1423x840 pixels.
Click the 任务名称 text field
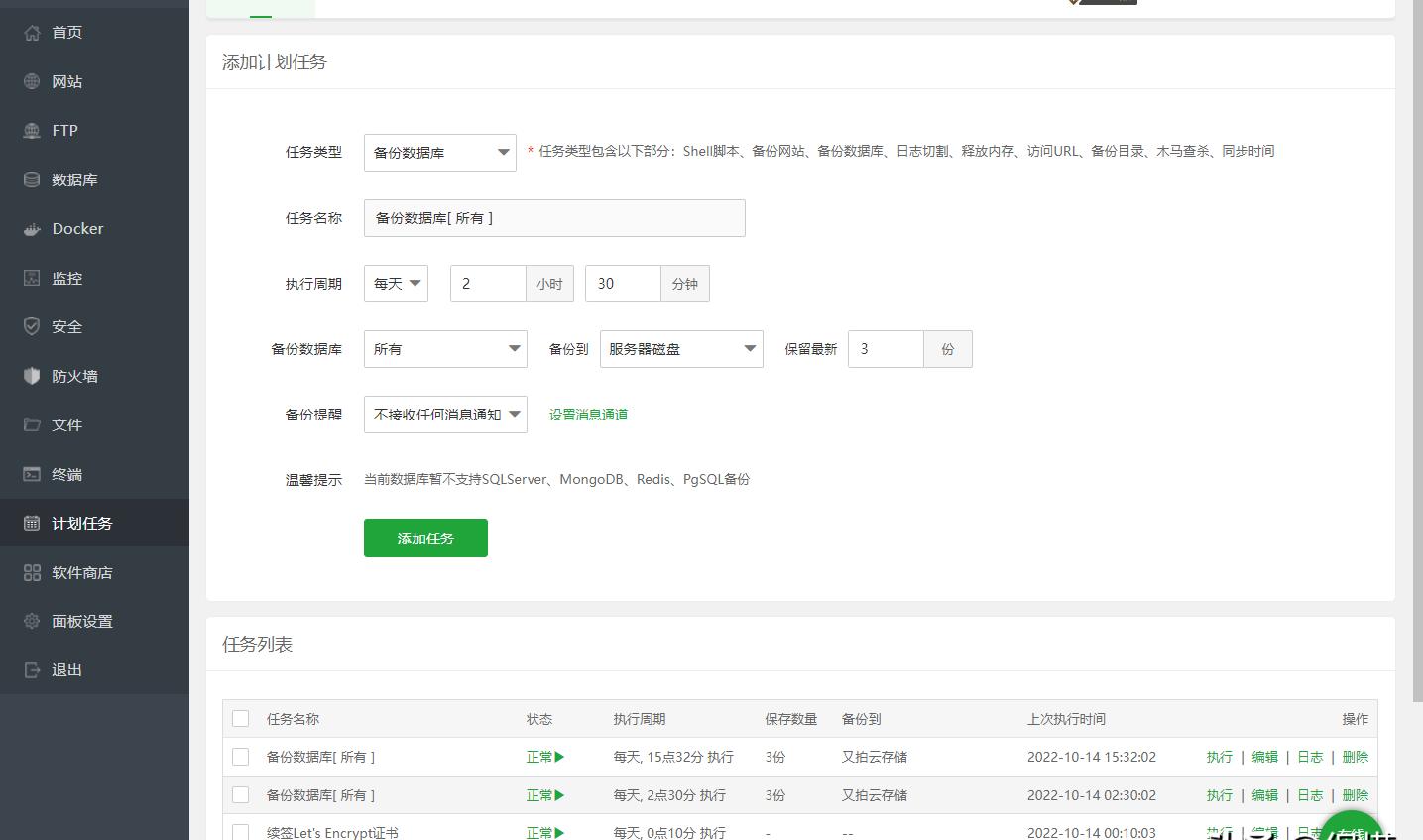coord(554,218)
